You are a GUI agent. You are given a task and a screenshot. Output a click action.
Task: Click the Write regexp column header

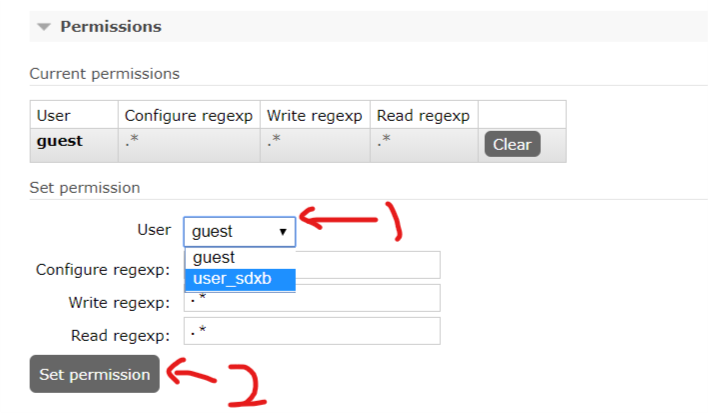tap(314, 115)
